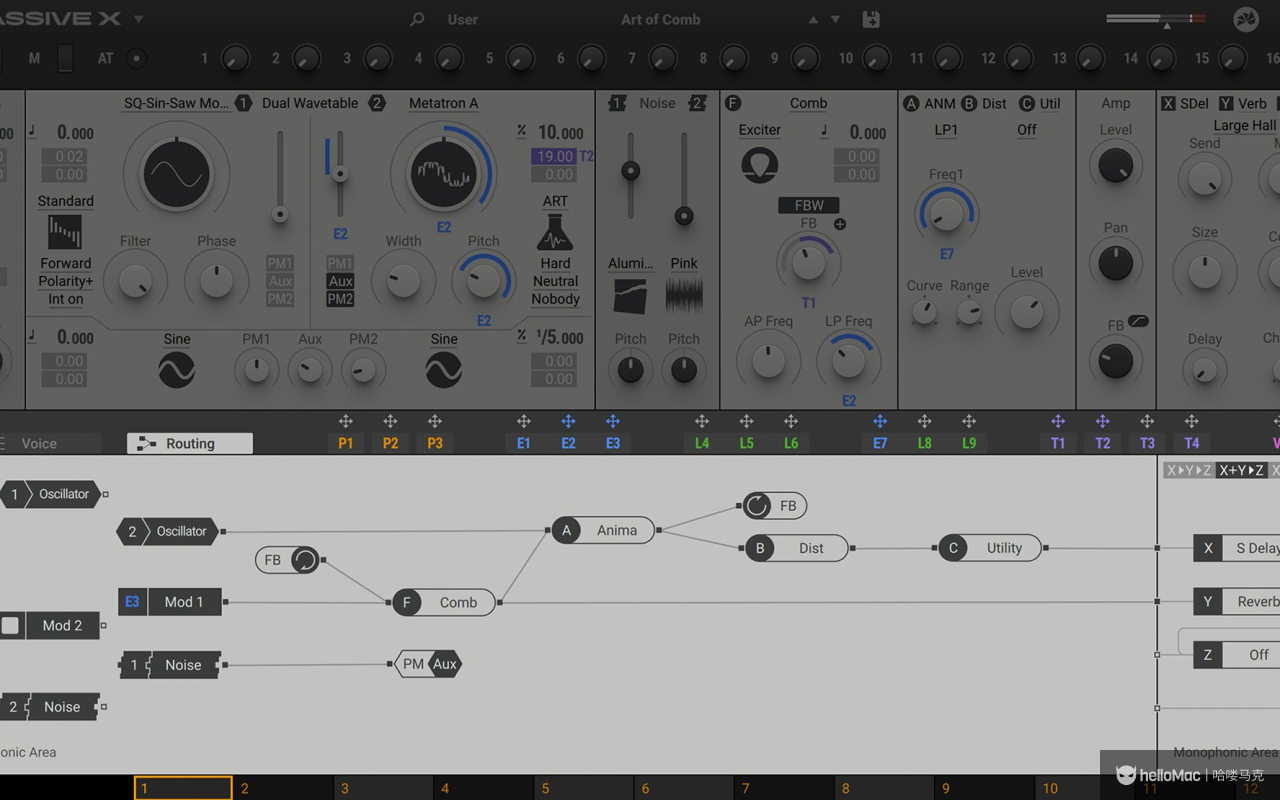Click the oscillator 1 sine wavetable display

(176, 175)
